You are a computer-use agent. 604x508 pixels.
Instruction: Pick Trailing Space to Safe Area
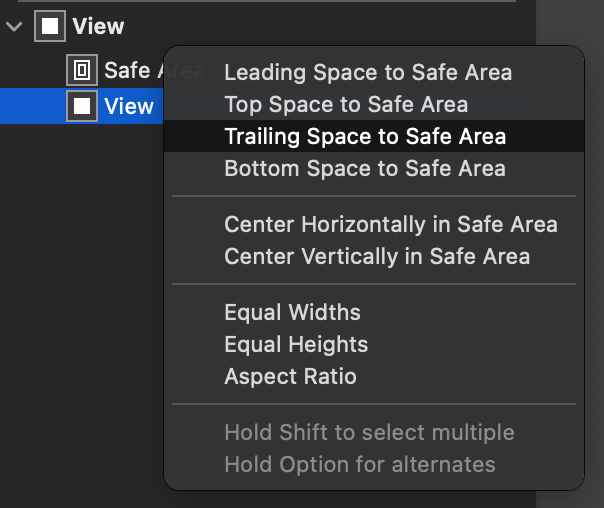(365, 136)
